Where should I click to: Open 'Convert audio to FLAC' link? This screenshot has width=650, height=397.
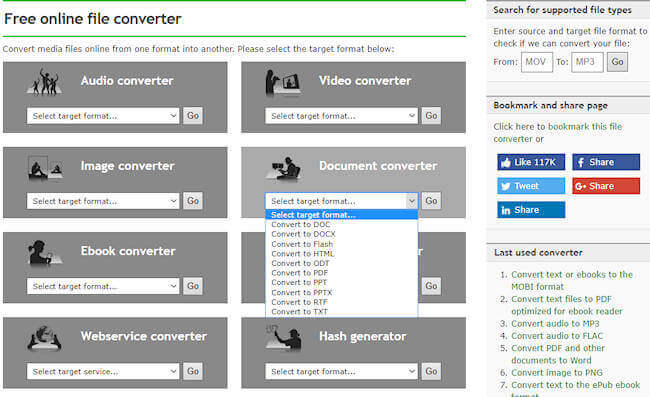click(x=557, y=336)
